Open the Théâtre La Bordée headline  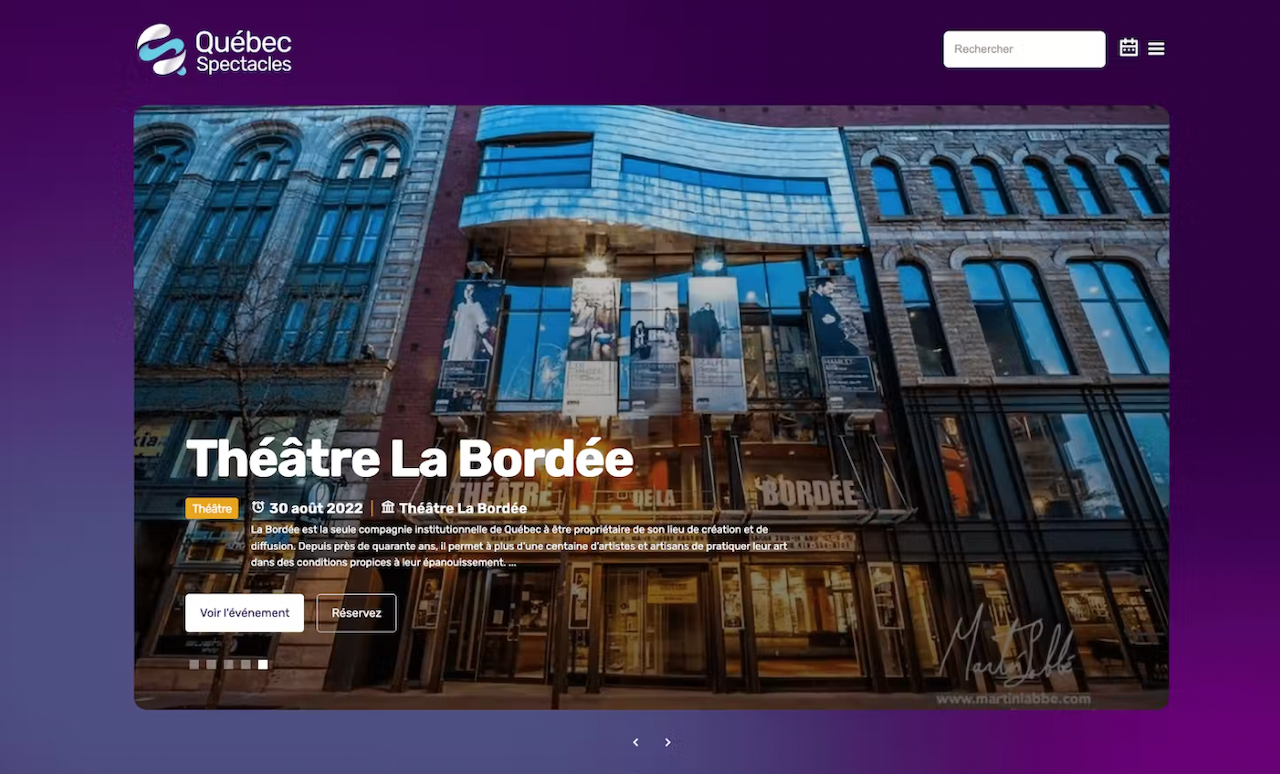click(410, 459)
